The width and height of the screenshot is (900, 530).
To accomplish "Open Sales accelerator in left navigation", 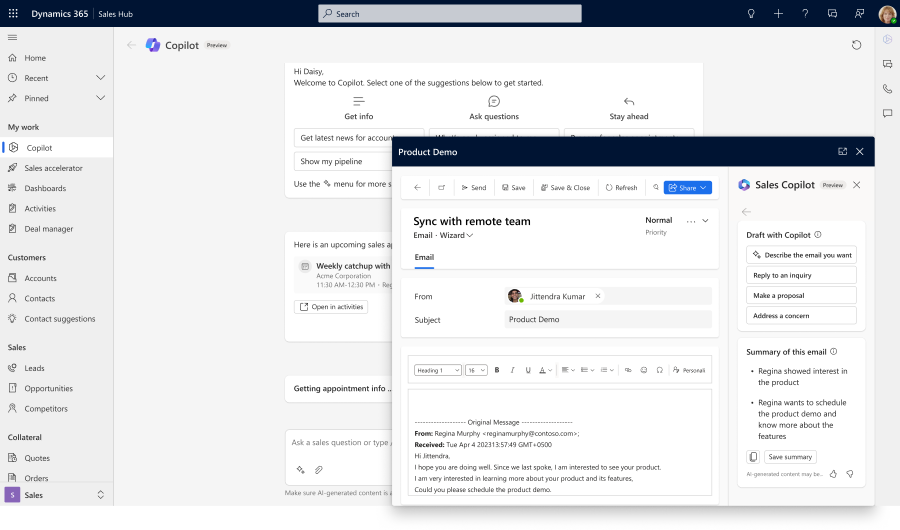I will pyautogui.click(x=53, y=168).
